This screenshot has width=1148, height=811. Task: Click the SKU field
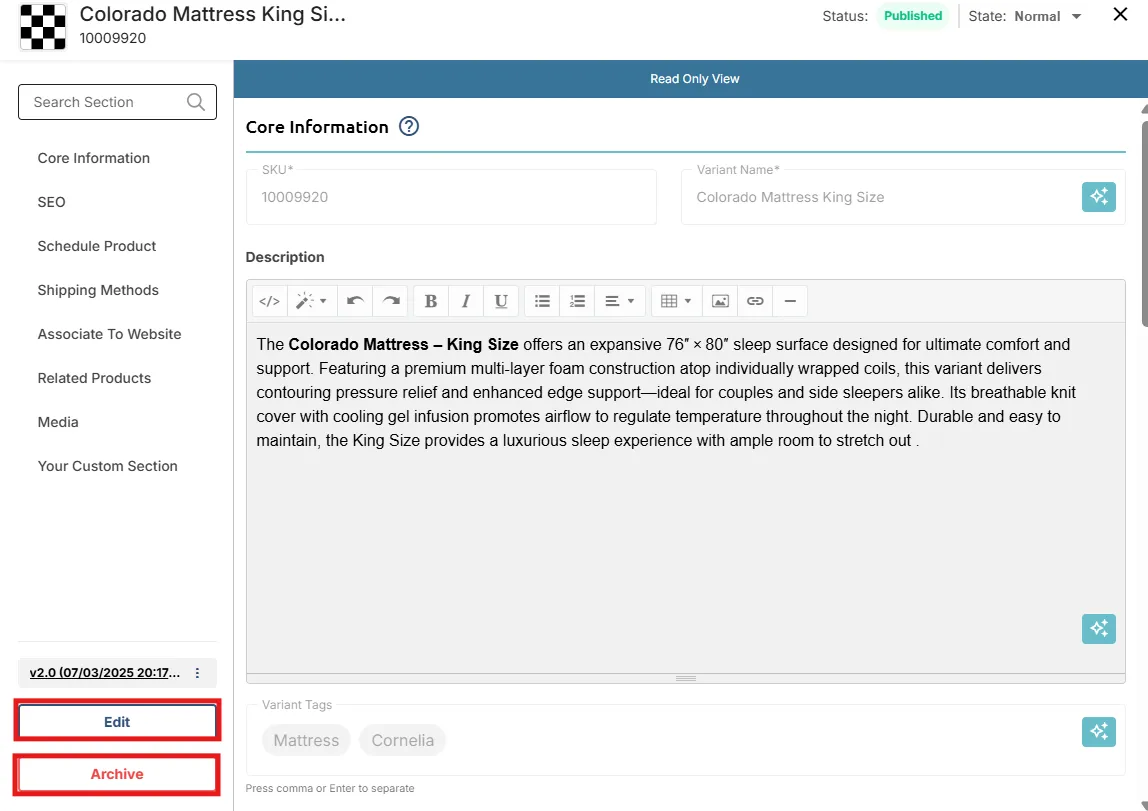pos(451,197)
